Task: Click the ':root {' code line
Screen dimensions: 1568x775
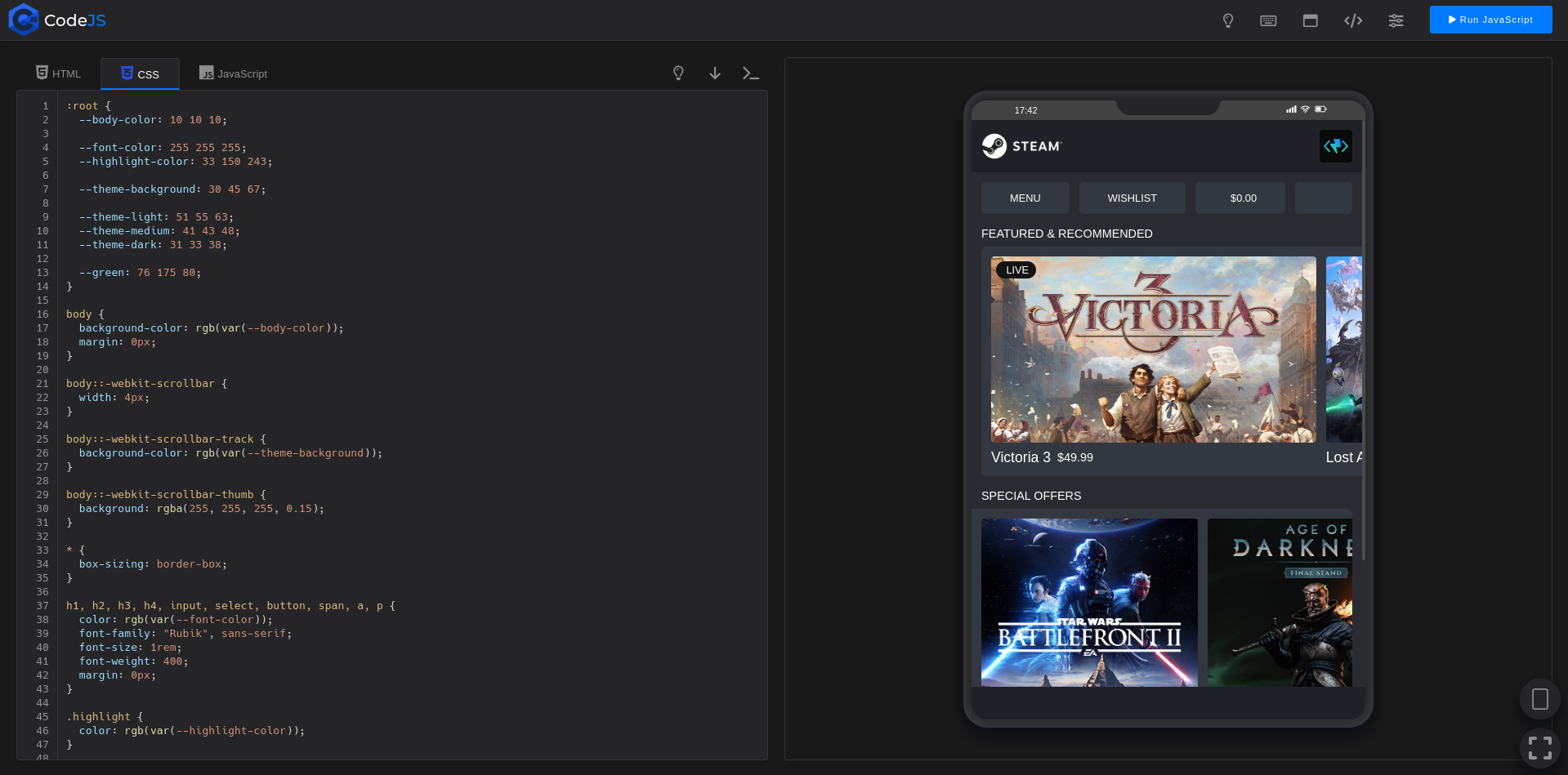Action: [88, 106]
